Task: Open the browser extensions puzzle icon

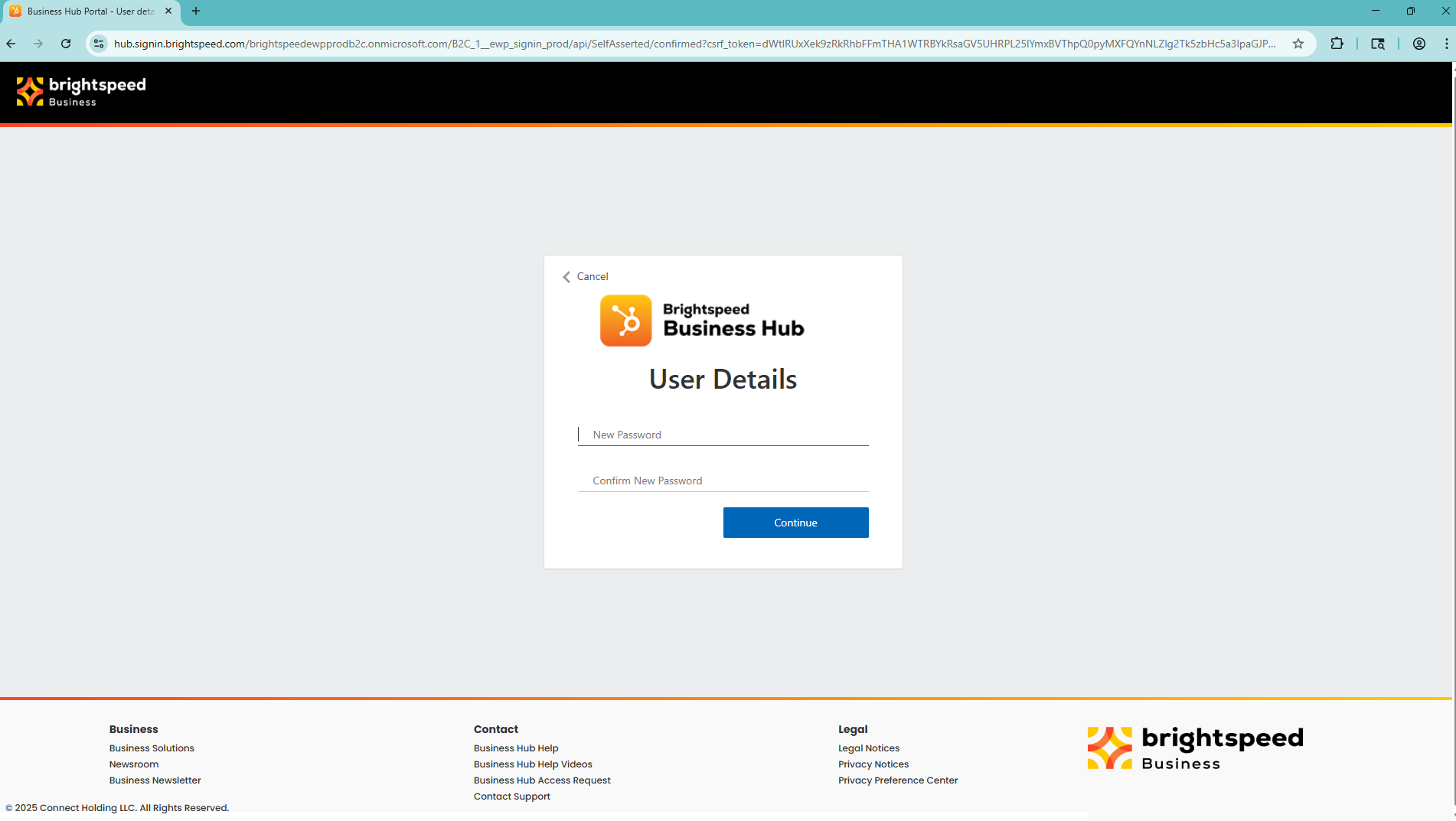Action: 1337,44
